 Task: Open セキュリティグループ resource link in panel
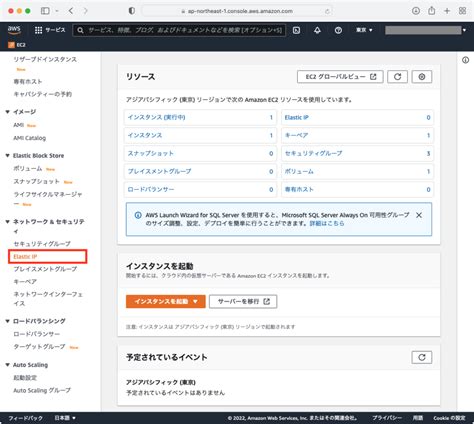click(x=313, y=153)
